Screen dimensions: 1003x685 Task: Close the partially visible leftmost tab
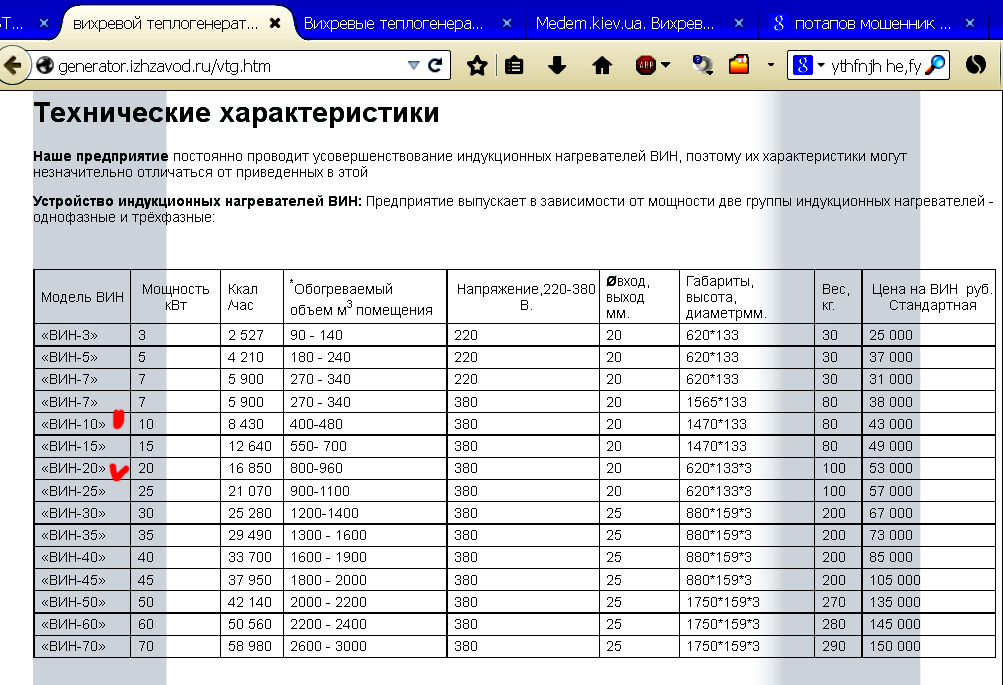coord(44,24)
